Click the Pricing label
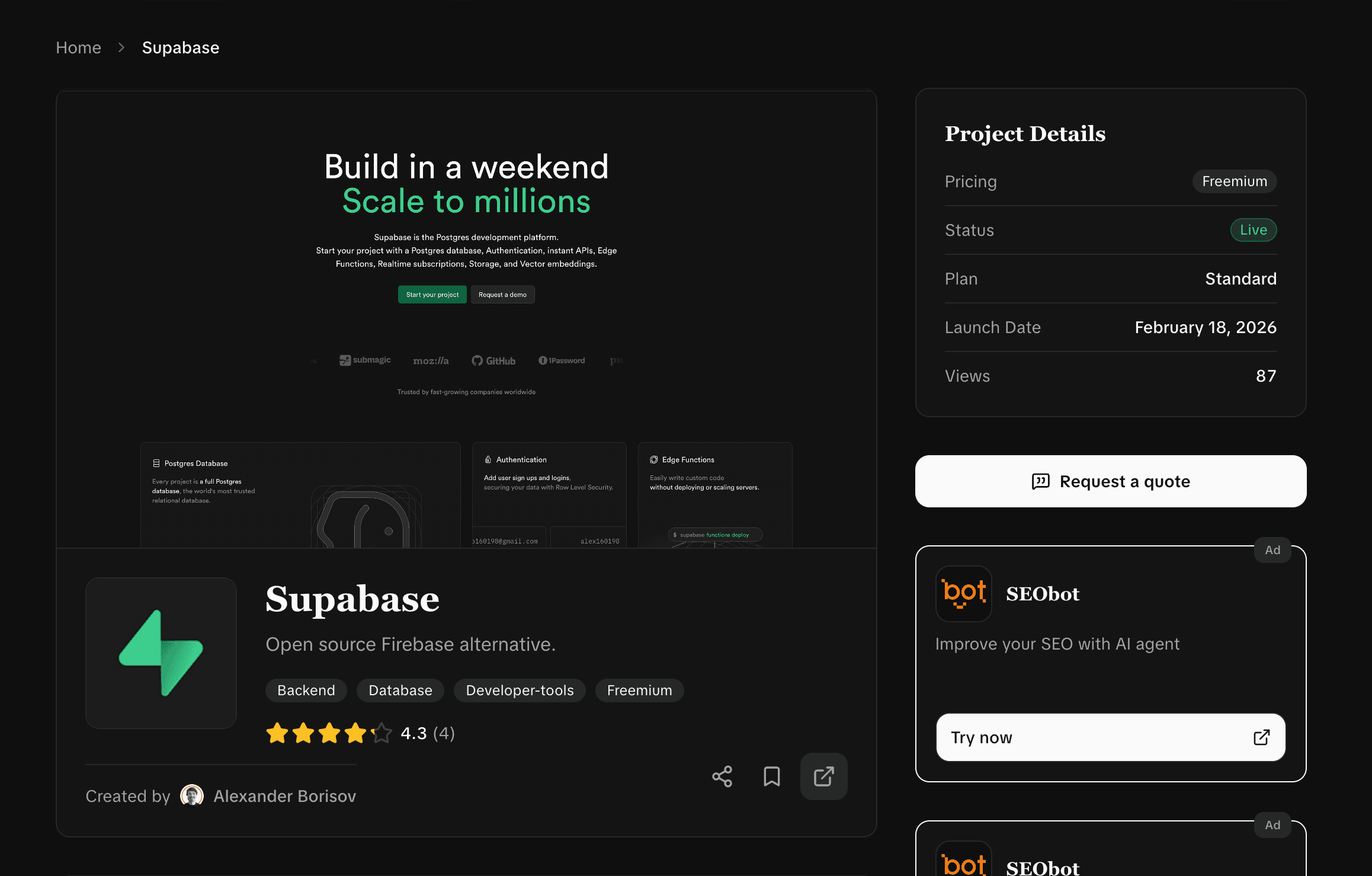 970,181
